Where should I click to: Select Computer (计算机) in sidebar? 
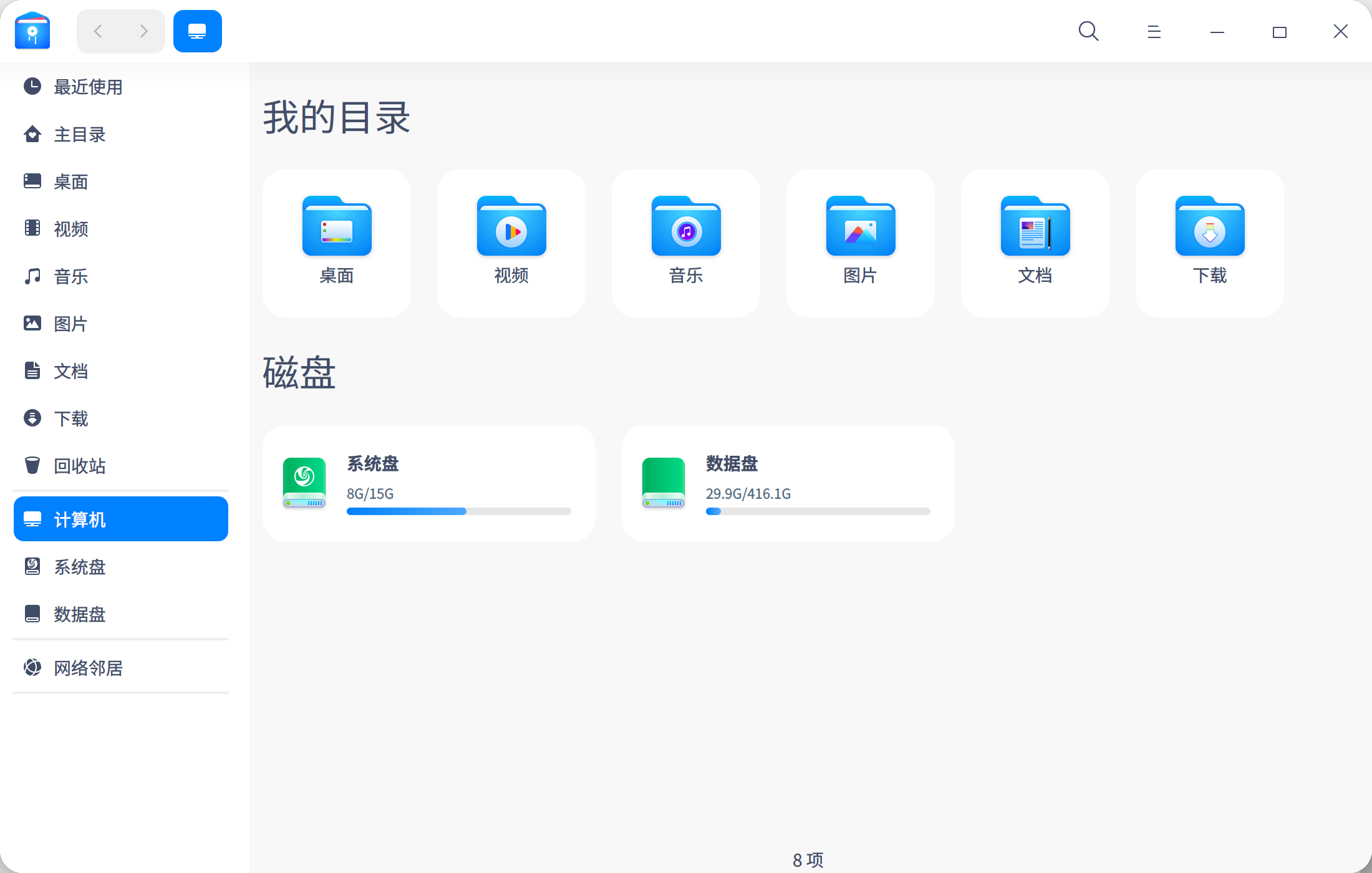point(120,519)
